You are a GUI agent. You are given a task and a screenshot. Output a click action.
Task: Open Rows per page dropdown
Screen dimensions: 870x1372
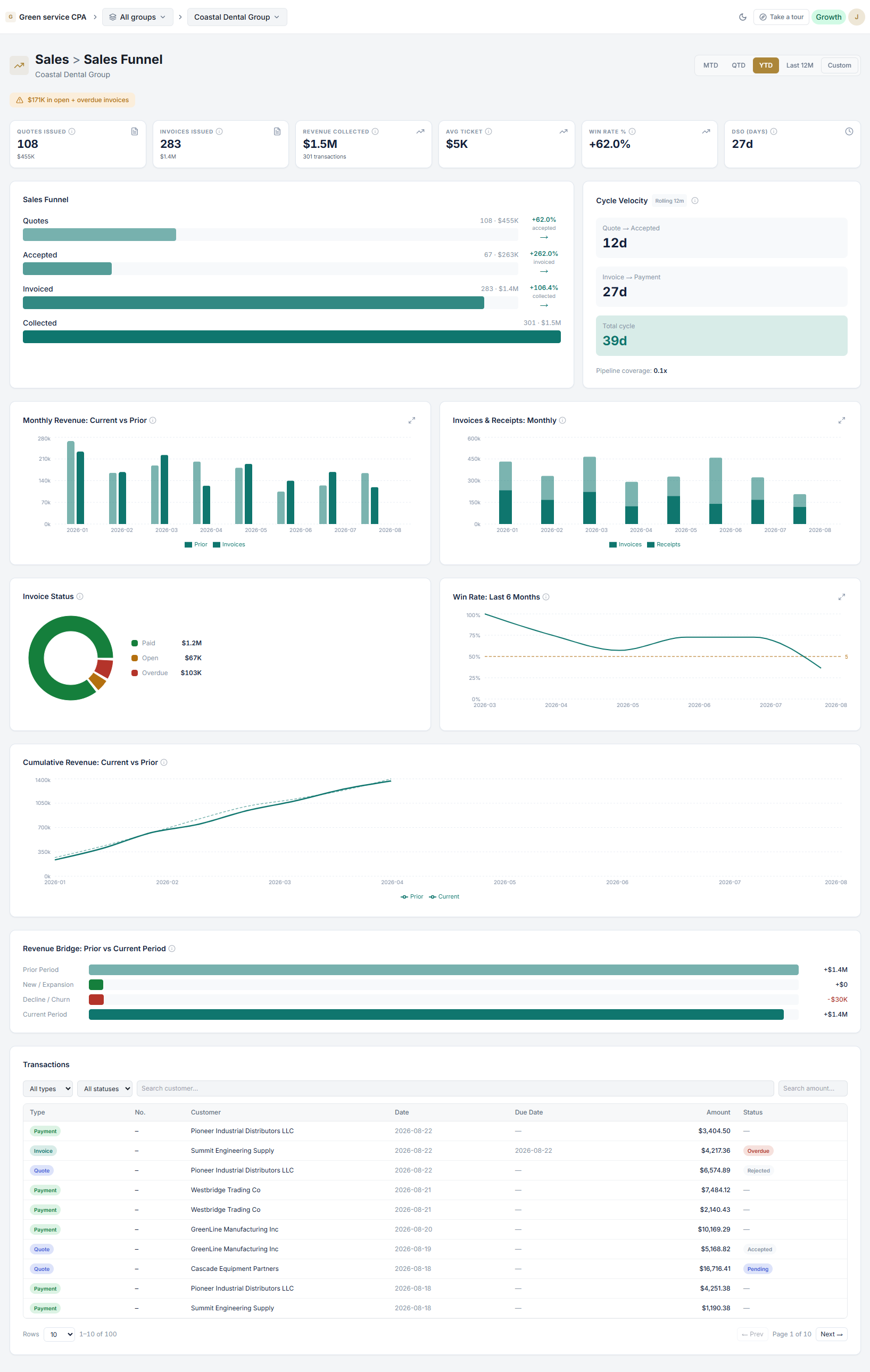pyautogui.click(x=59, y=1334)
